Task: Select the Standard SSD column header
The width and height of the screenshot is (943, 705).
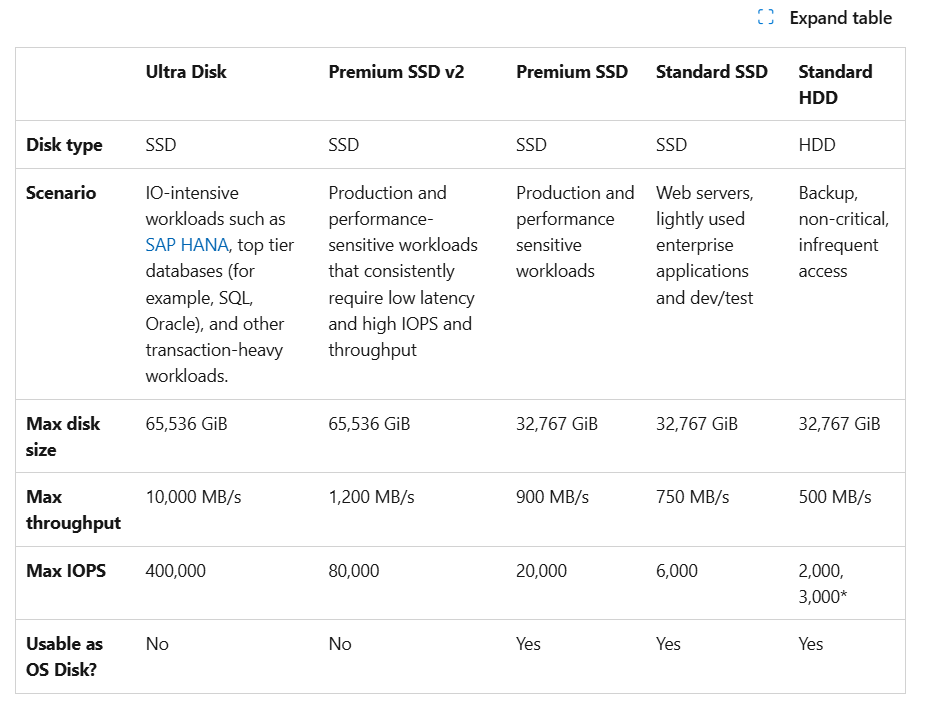Action: coord(712,72)
